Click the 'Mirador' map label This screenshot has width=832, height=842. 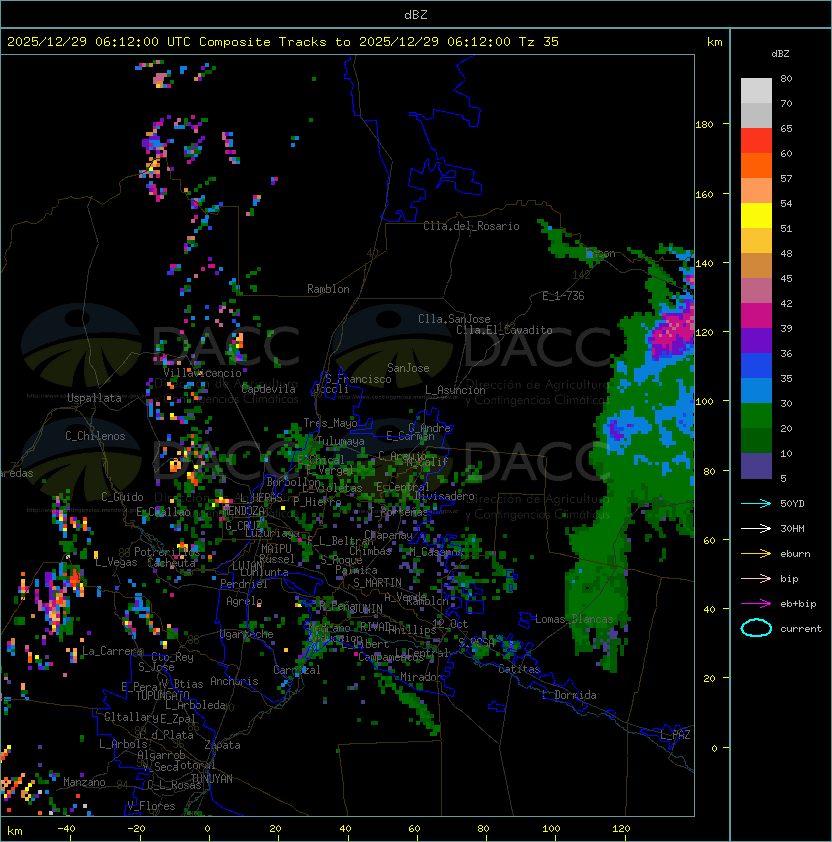click(422, 677)
